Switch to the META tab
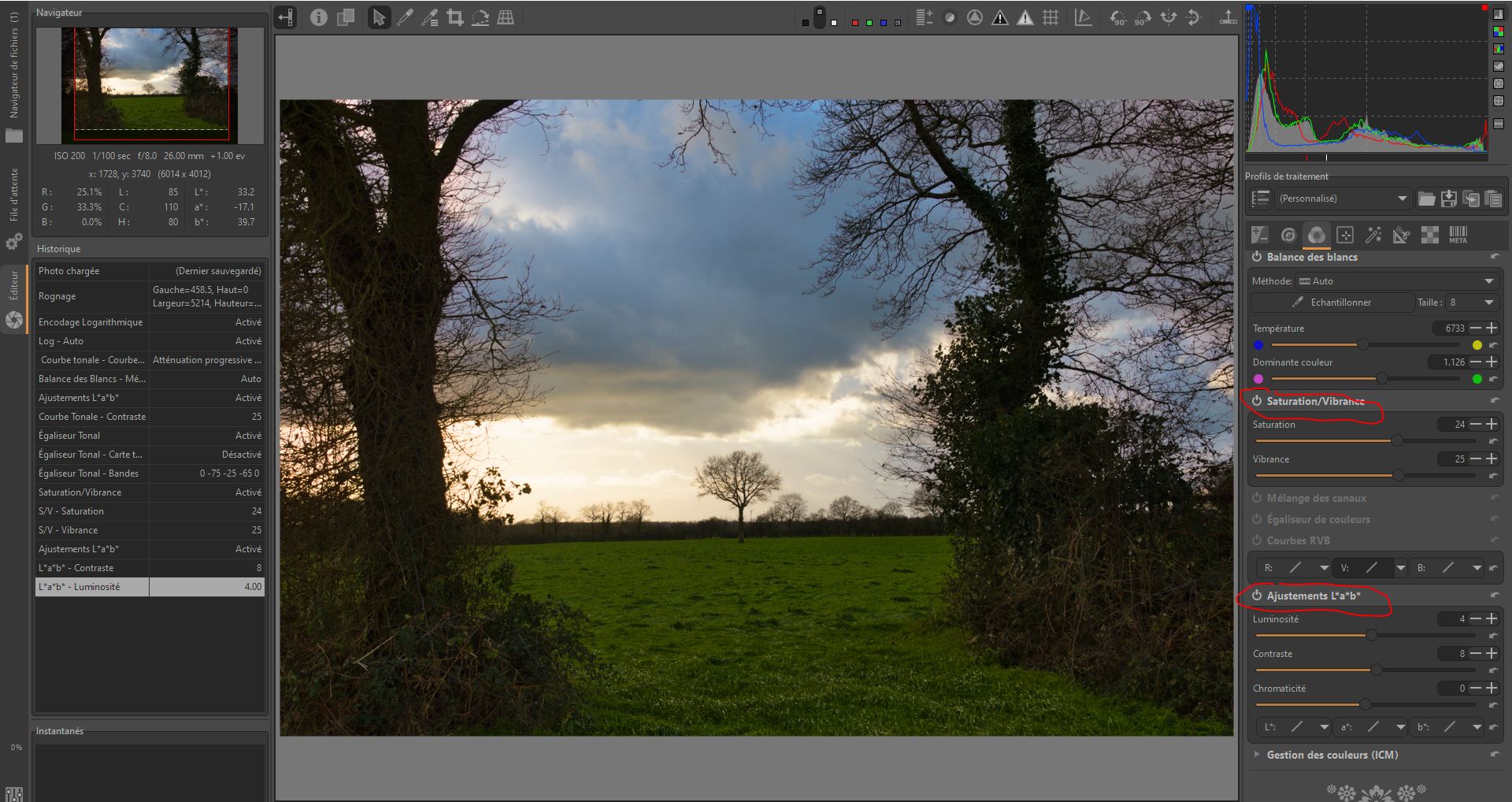The image size is (1512, 802). 1458,235
